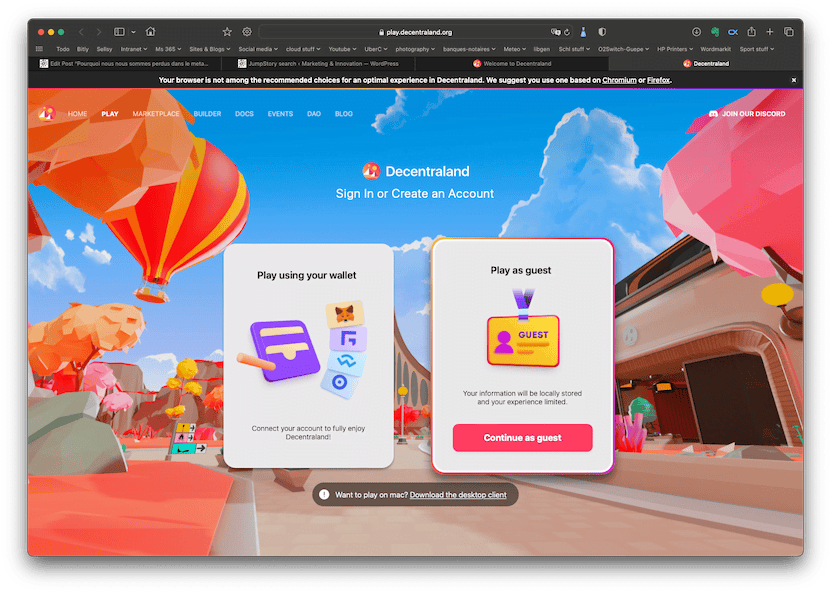
Task: Expand the O2Switch-Guepe bookmarks folder
Action: click(623, 49)
